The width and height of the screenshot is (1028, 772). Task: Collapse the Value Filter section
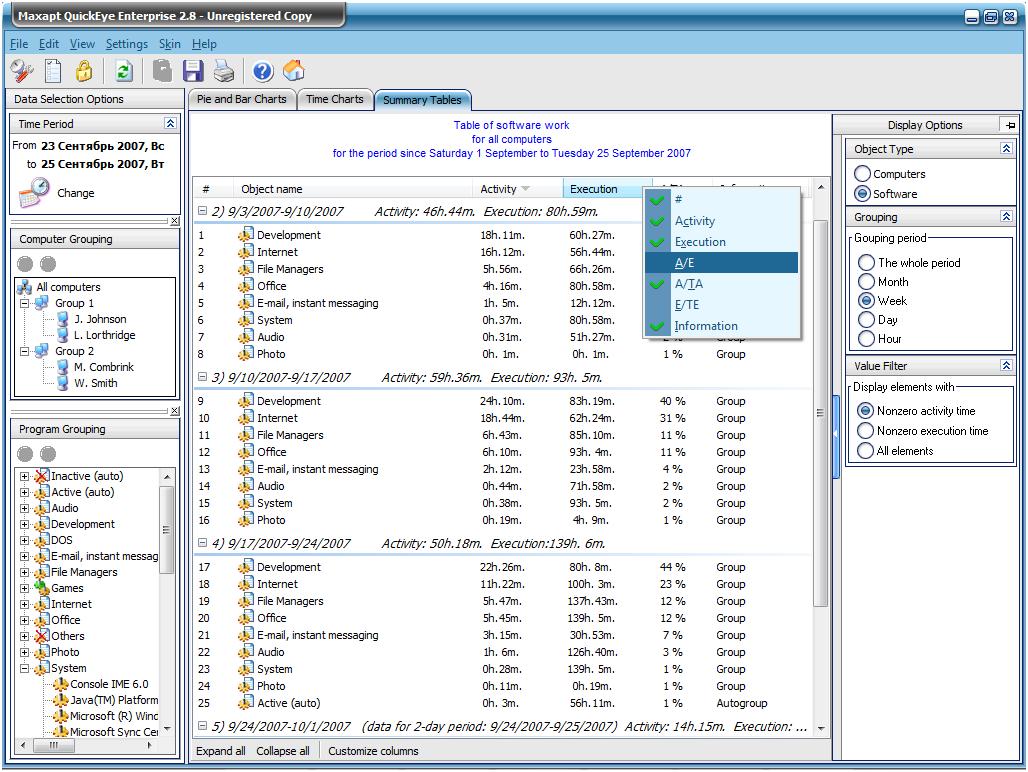pos(1006,366)
